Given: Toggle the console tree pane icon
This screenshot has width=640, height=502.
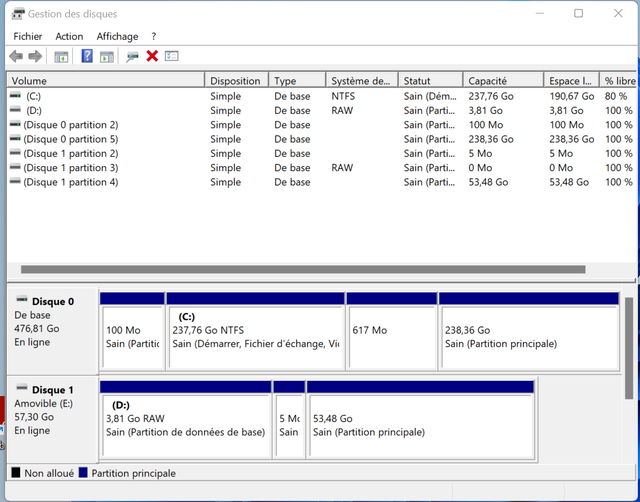Looking at the screenshot, I should (61, 57).
